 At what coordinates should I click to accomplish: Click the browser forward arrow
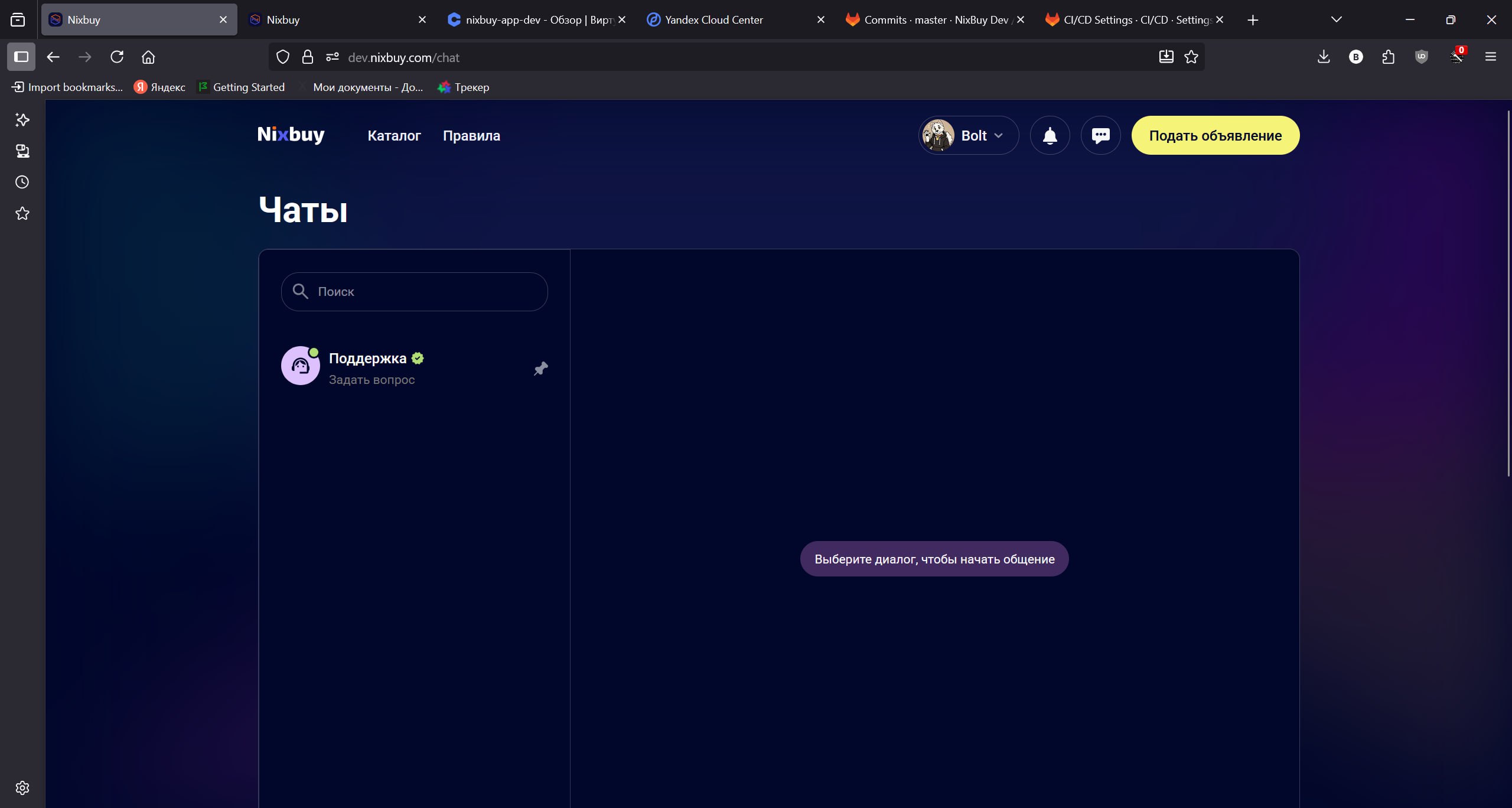tap(85, 57)
